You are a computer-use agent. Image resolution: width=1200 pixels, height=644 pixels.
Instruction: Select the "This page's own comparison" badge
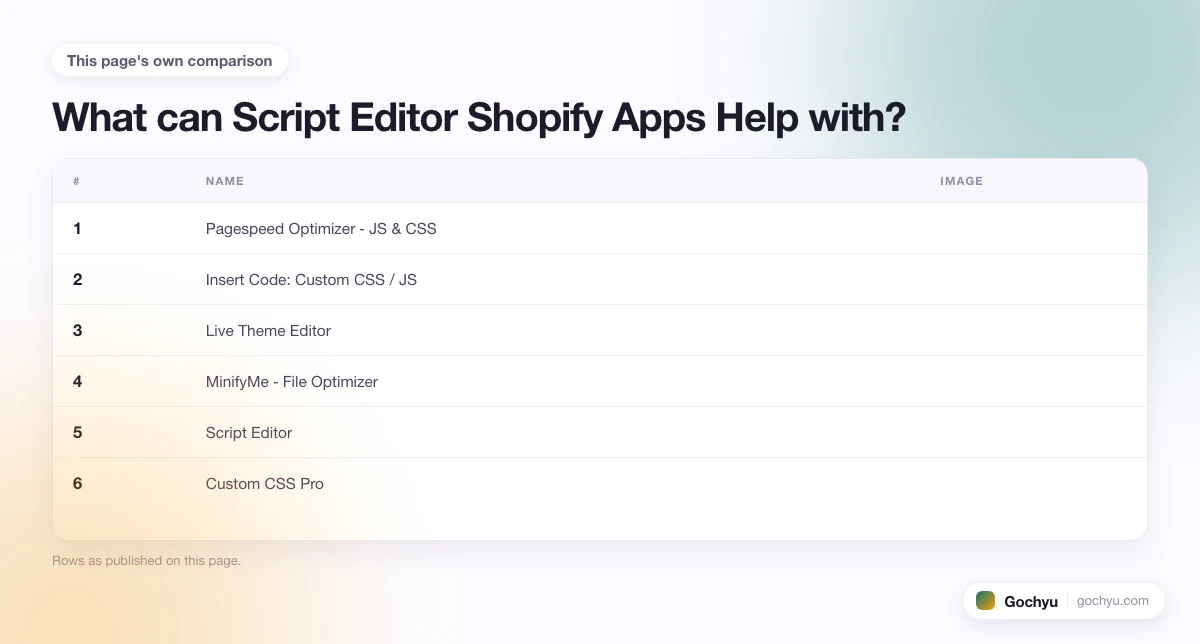click(170, 61)
